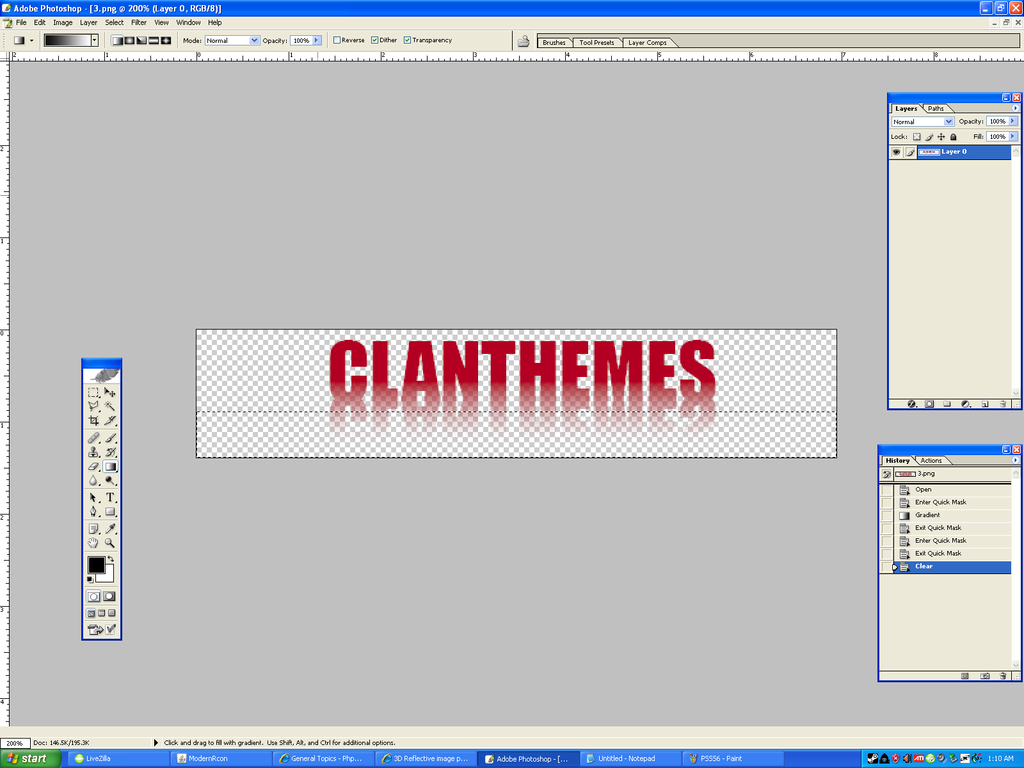Select the Rectangle shape tool
The height and width of the screenshot is (768, 1024).
tap(110, 511)
